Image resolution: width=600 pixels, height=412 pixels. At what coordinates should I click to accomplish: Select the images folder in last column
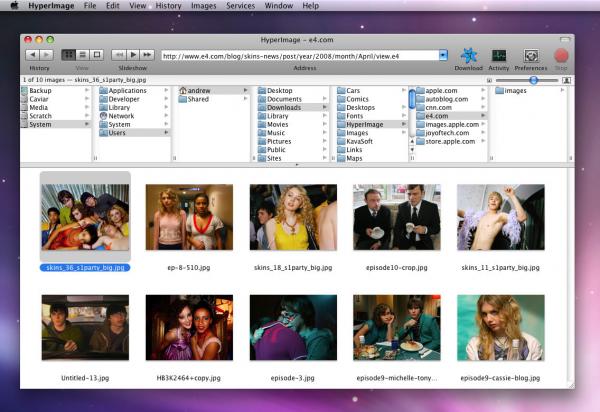click(530, 91)
